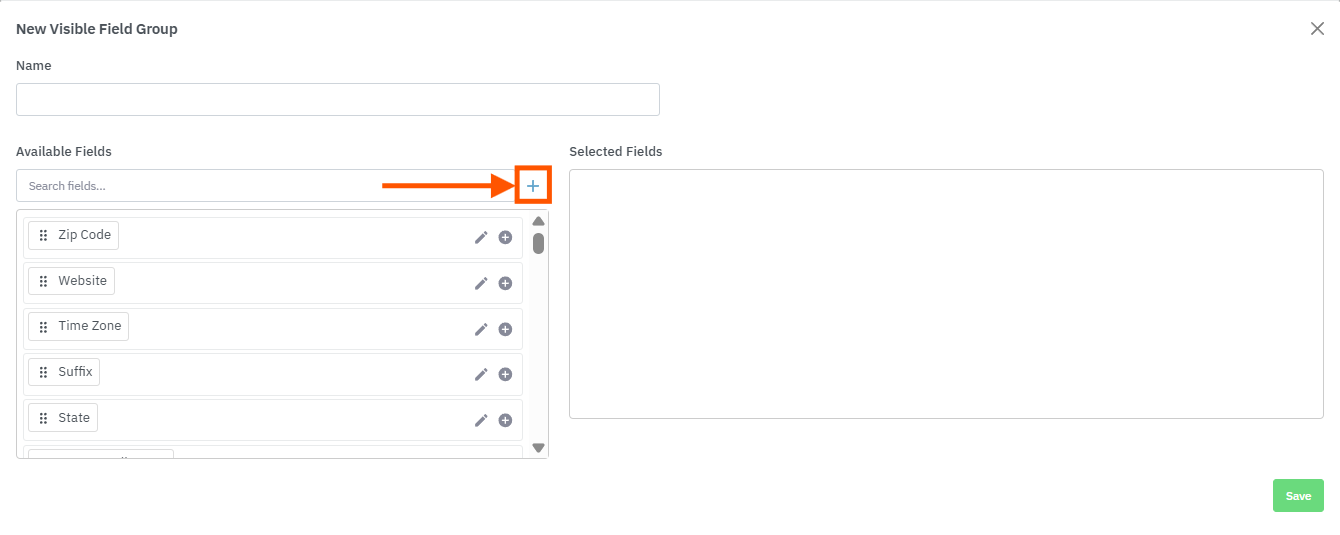
Task: Add Time Zone to selected fields
Action: pos(505,329)
